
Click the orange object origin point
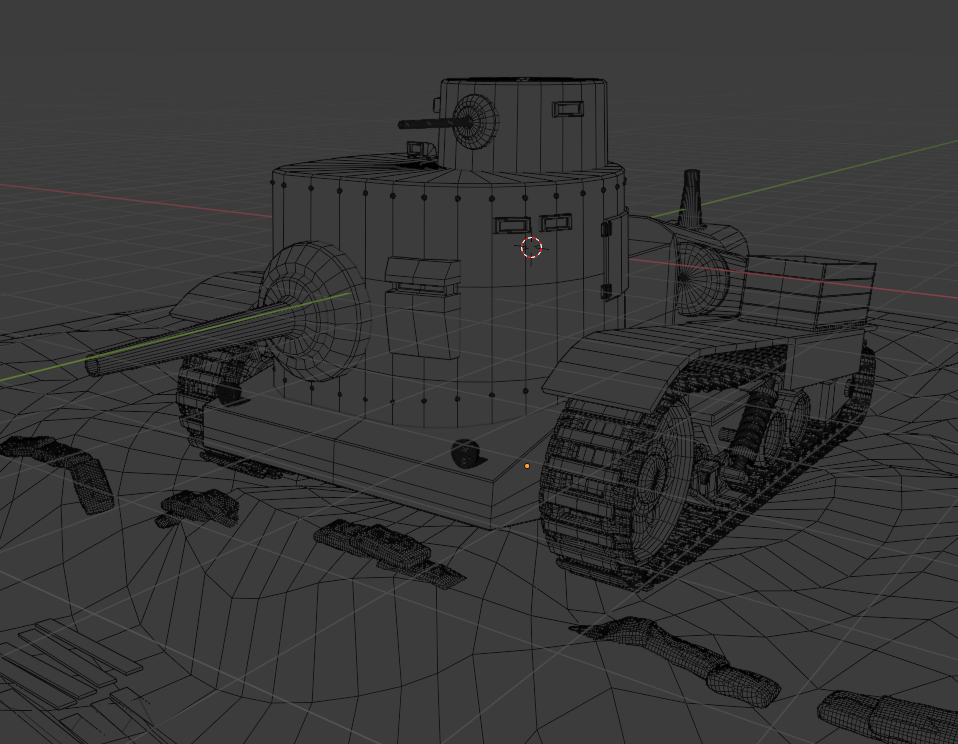[527, 466]
